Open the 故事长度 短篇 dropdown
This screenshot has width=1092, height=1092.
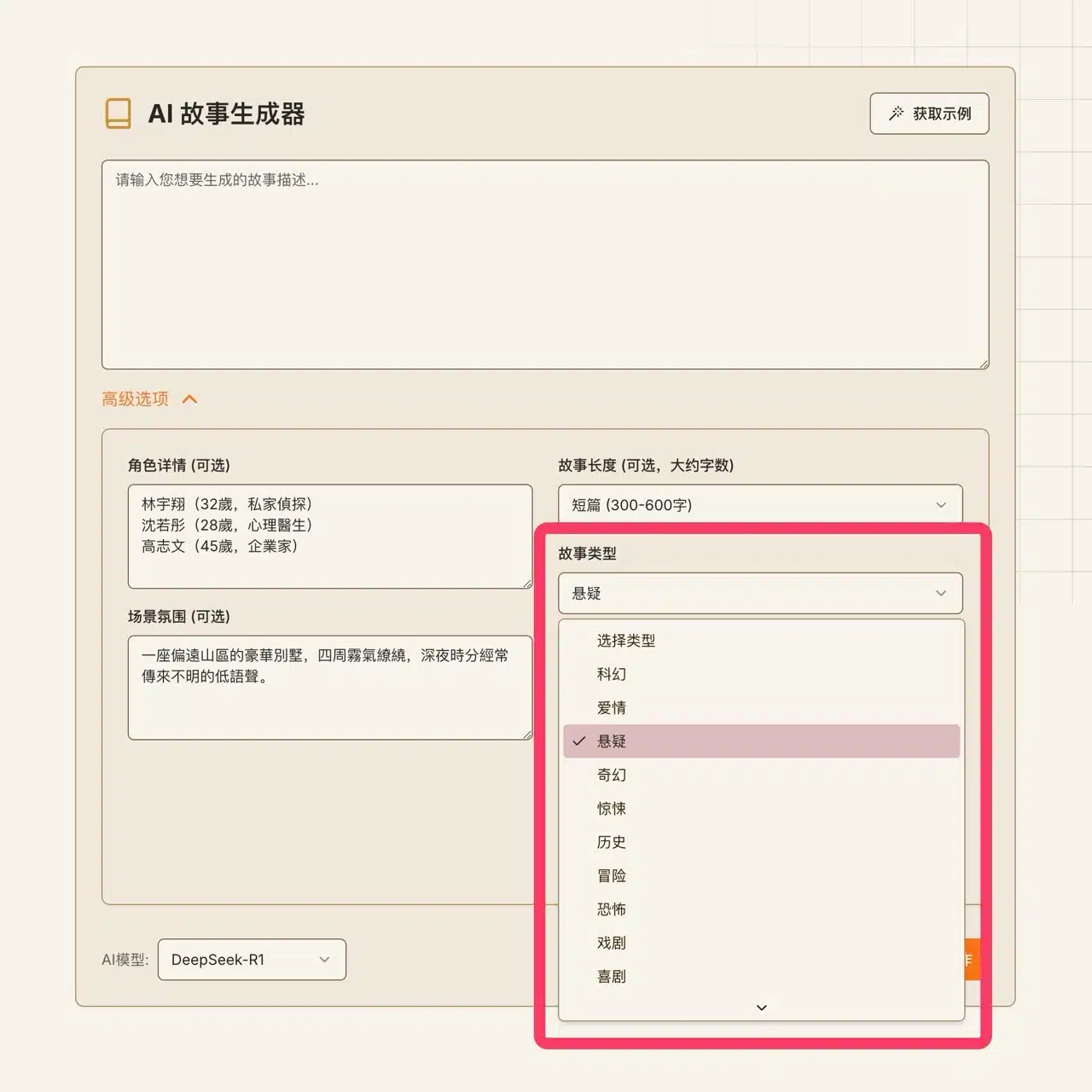point(759,504)
